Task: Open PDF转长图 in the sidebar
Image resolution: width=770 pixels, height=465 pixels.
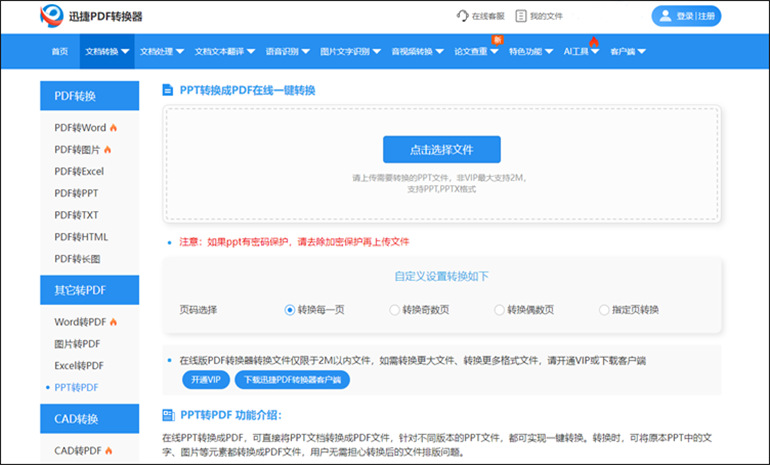Action: [77, 259]
